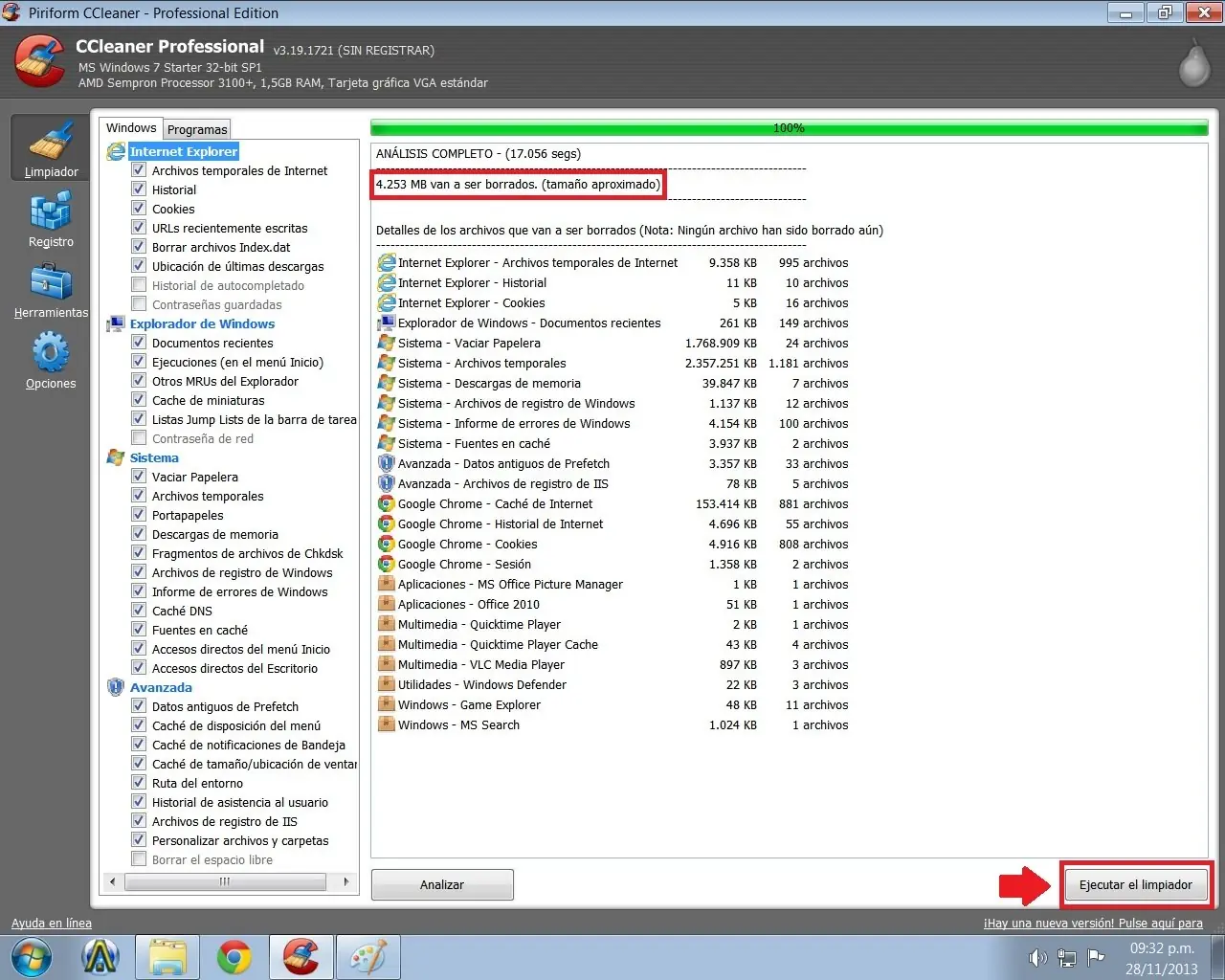Open the Registro section icon
The height and width of the screenshot is (980, 1225).
pyautogui.click(x=51, y=212)
